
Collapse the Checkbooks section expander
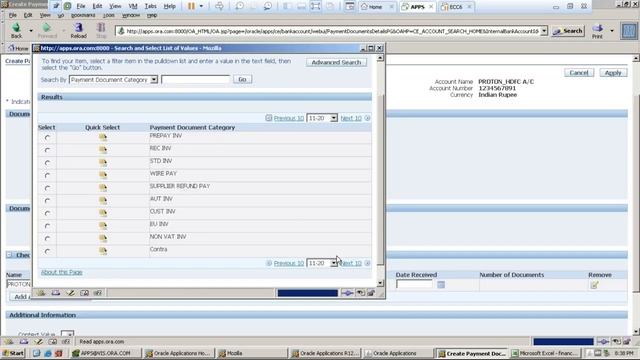[9, 255]
